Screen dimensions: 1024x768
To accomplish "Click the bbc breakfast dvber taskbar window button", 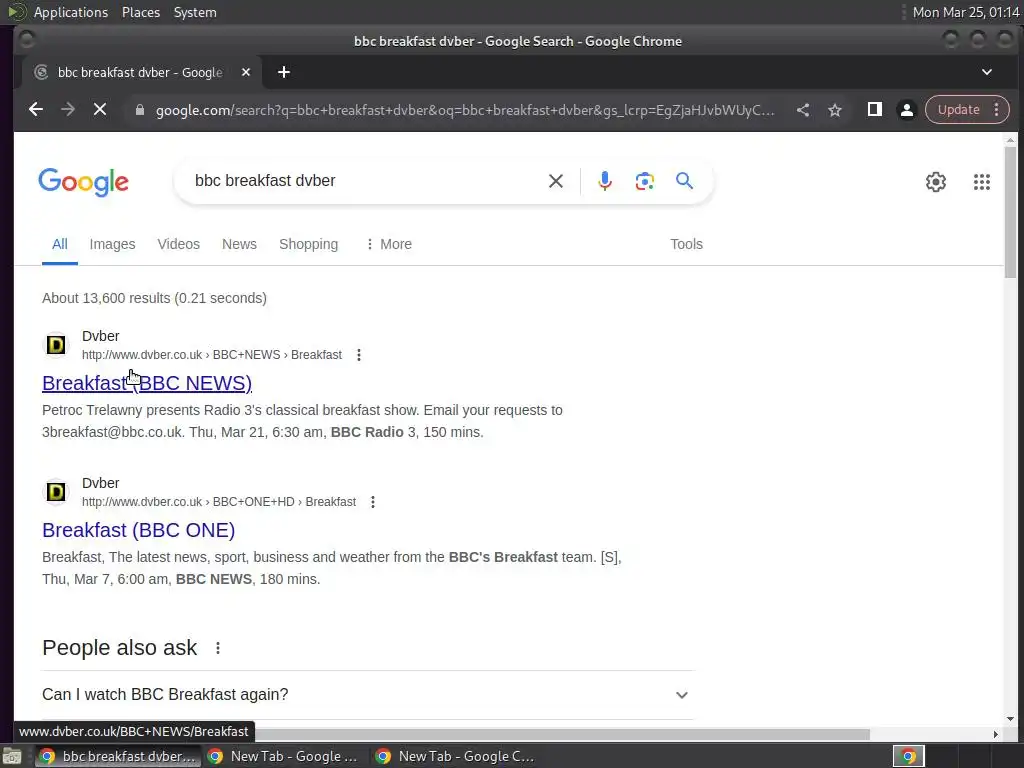I will click(x=118, y=756).
